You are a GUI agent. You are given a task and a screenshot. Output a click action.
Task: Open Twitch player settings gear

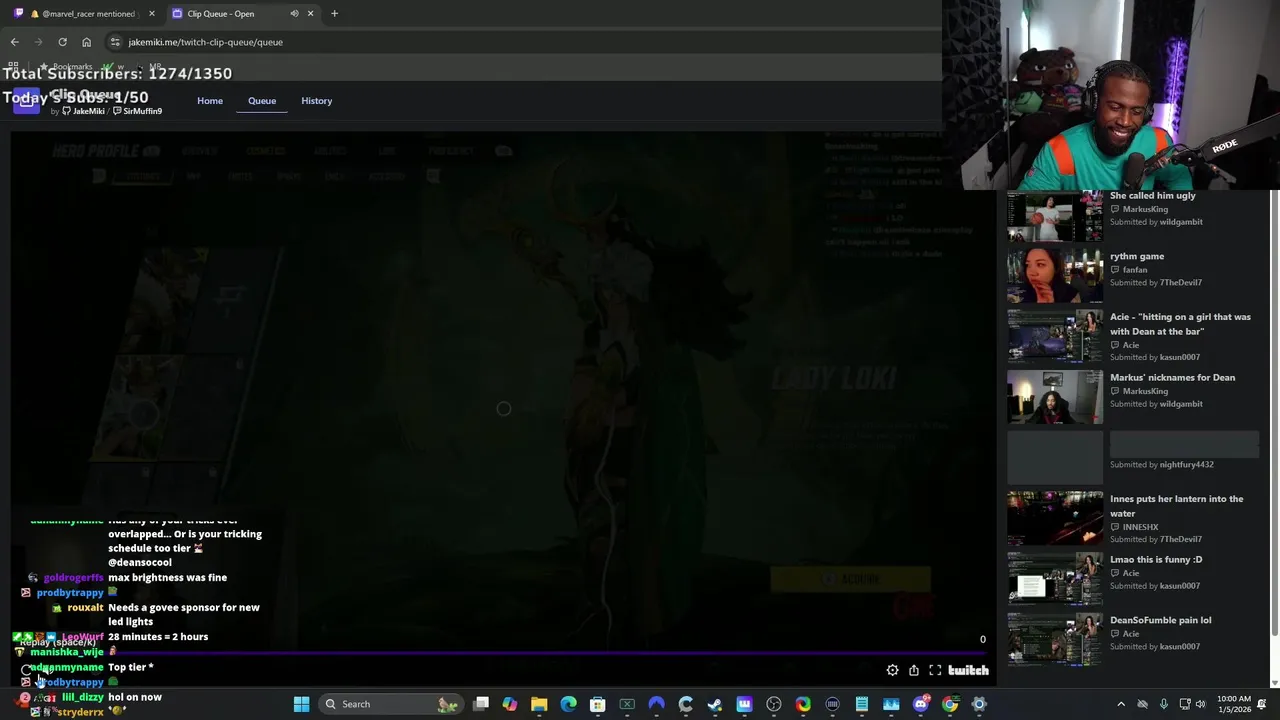tap(892, 671)
